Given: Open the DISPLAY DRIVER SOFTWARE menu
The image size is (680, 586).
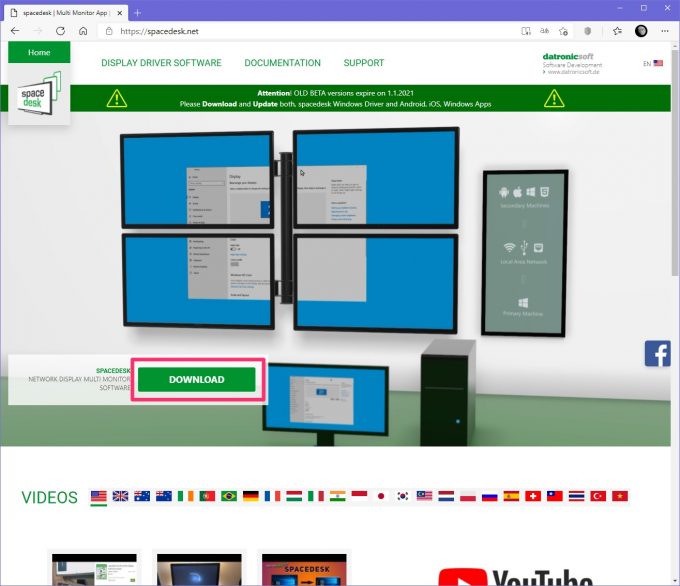Looking at the screenshot, I should pos(161,63).
